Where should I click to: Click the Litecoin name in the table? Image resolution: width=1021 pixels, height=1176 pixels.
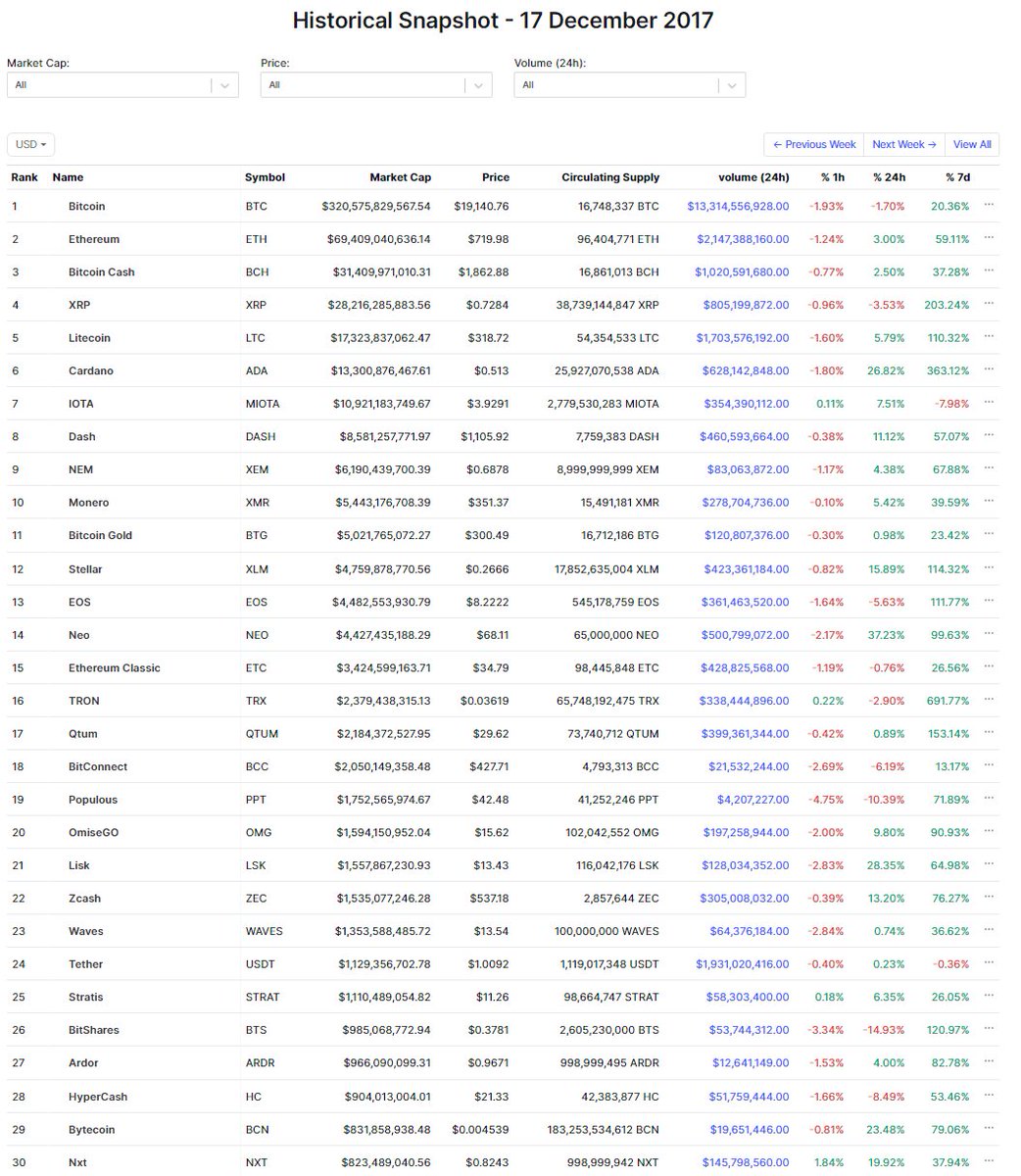point(89,338)
